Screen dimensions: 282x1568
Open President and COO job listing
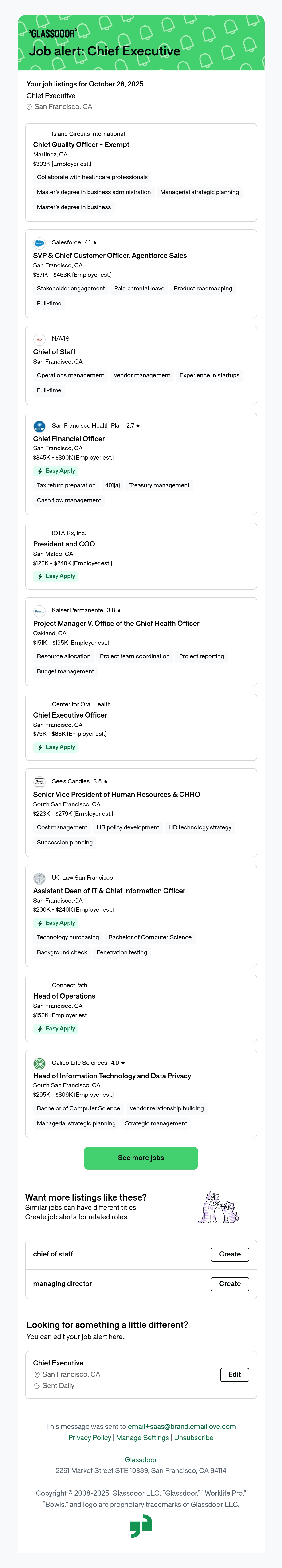[x=64, y=544]
